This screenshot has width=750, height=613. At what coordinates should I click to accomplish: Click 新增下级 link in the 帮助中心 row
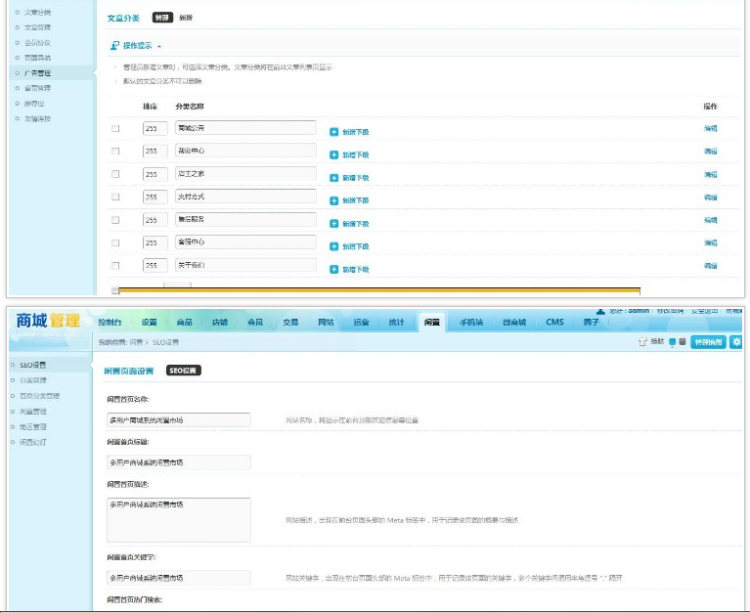[355, 155]
